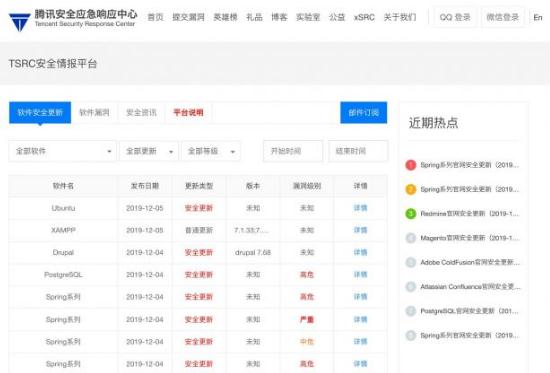This screenshot has height=373, width=550.
Task: Open the 全部更新 update type dropdown
Action: pyautogui.click(x=149, y=151)
